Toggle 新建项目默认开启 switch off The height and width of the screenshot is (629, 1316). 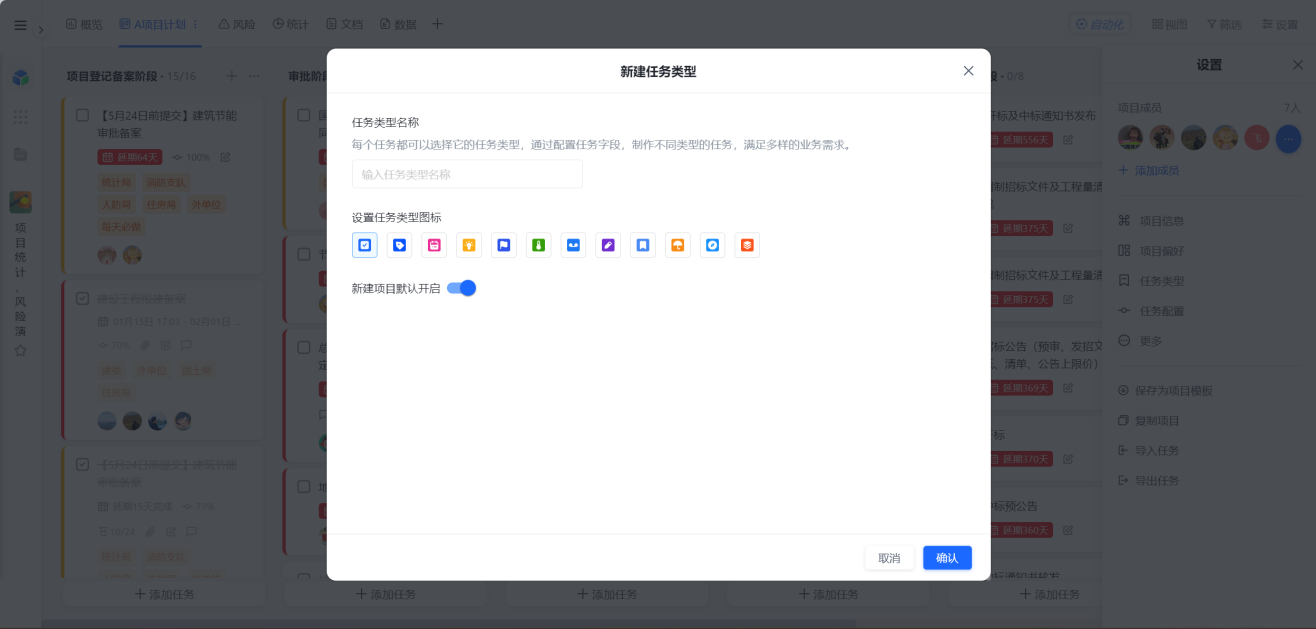461,288
